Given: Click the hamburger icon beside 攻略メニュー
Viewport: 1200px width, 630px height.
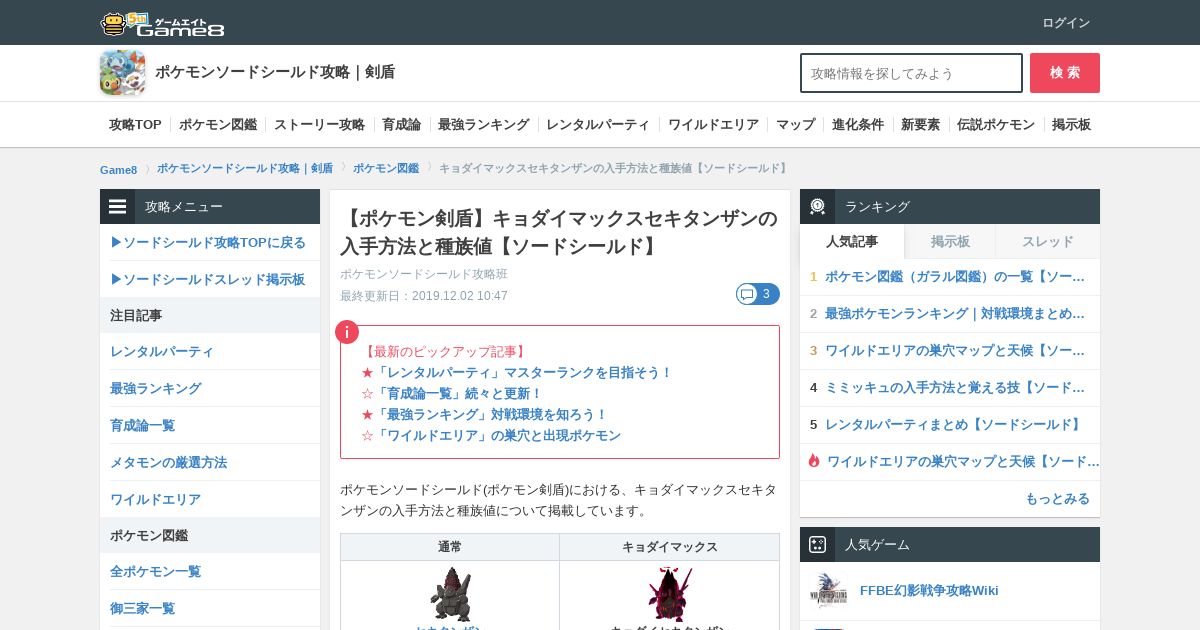Looking at the screenshot, I should [118, 207].
